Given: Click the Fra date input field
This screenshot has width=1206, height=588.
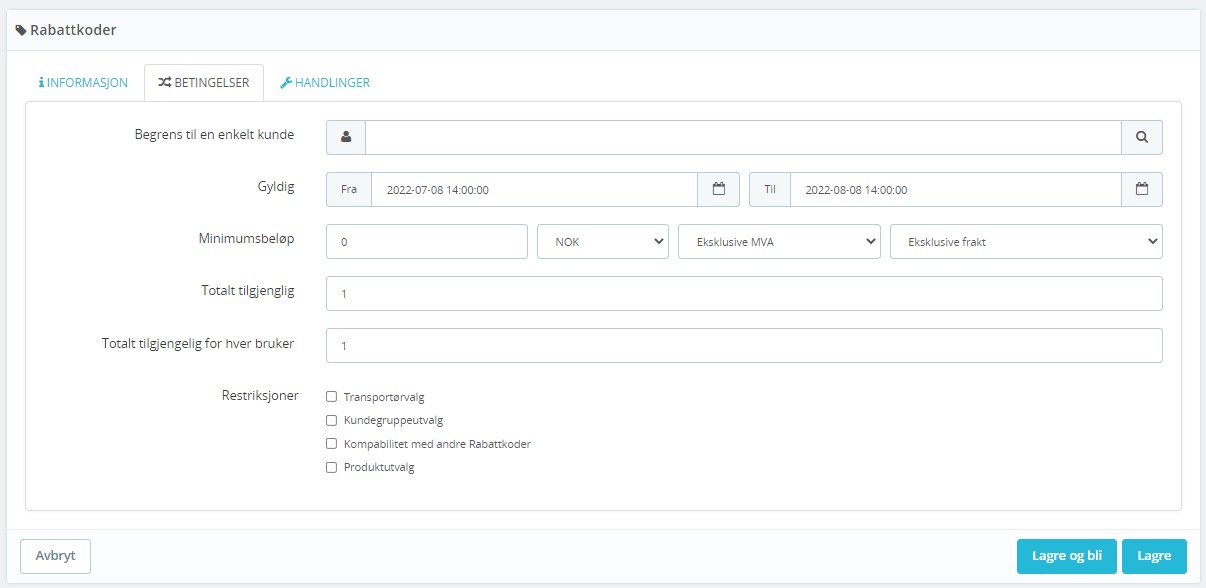Looking at the screenshot, I should point(534,189).
